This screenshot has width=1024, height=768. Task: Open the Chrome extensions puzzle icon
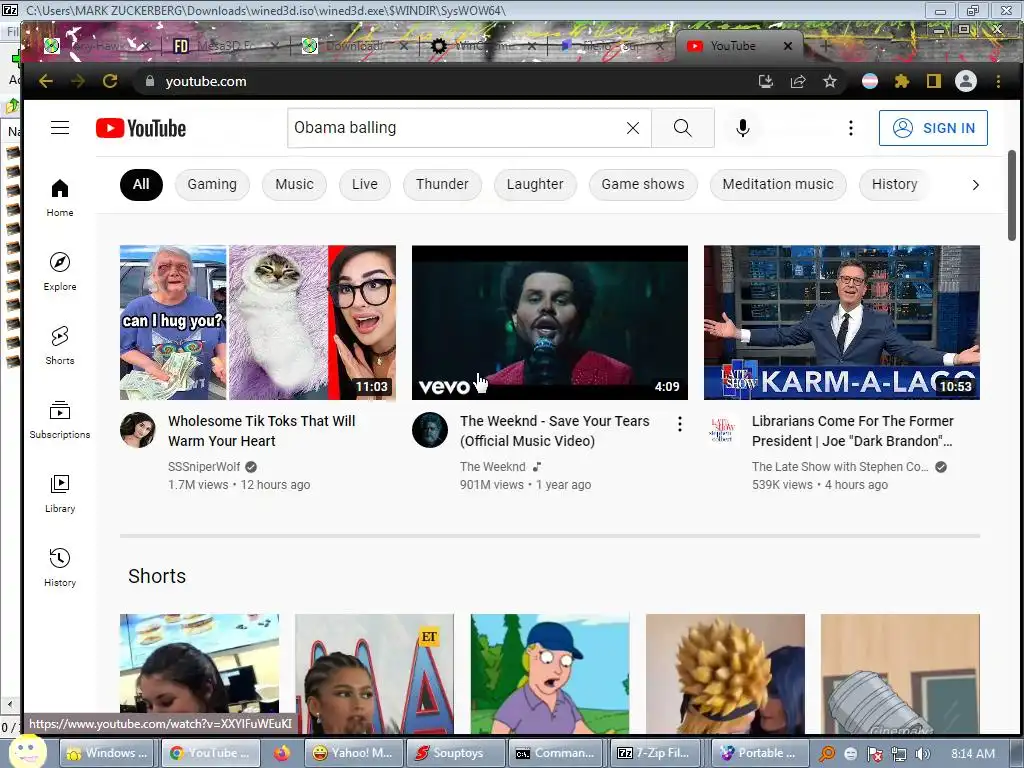pyautogui.click(x=902, y=81)
